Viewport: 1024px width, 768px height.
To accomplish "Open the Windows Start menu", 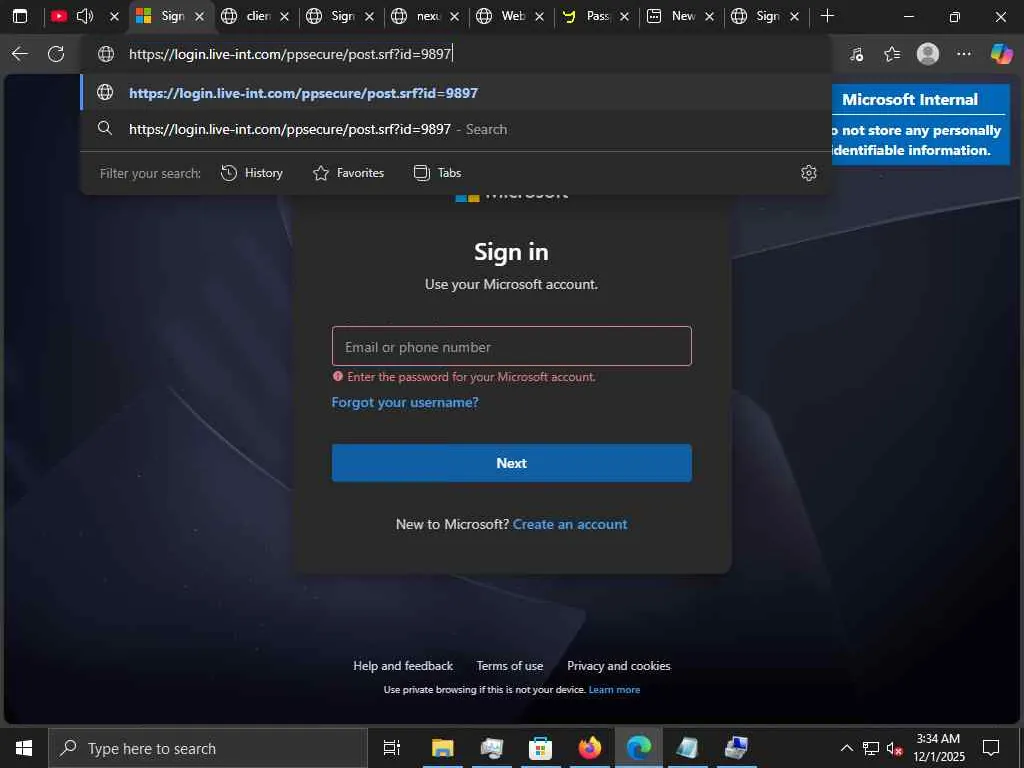I will (24, 748).
